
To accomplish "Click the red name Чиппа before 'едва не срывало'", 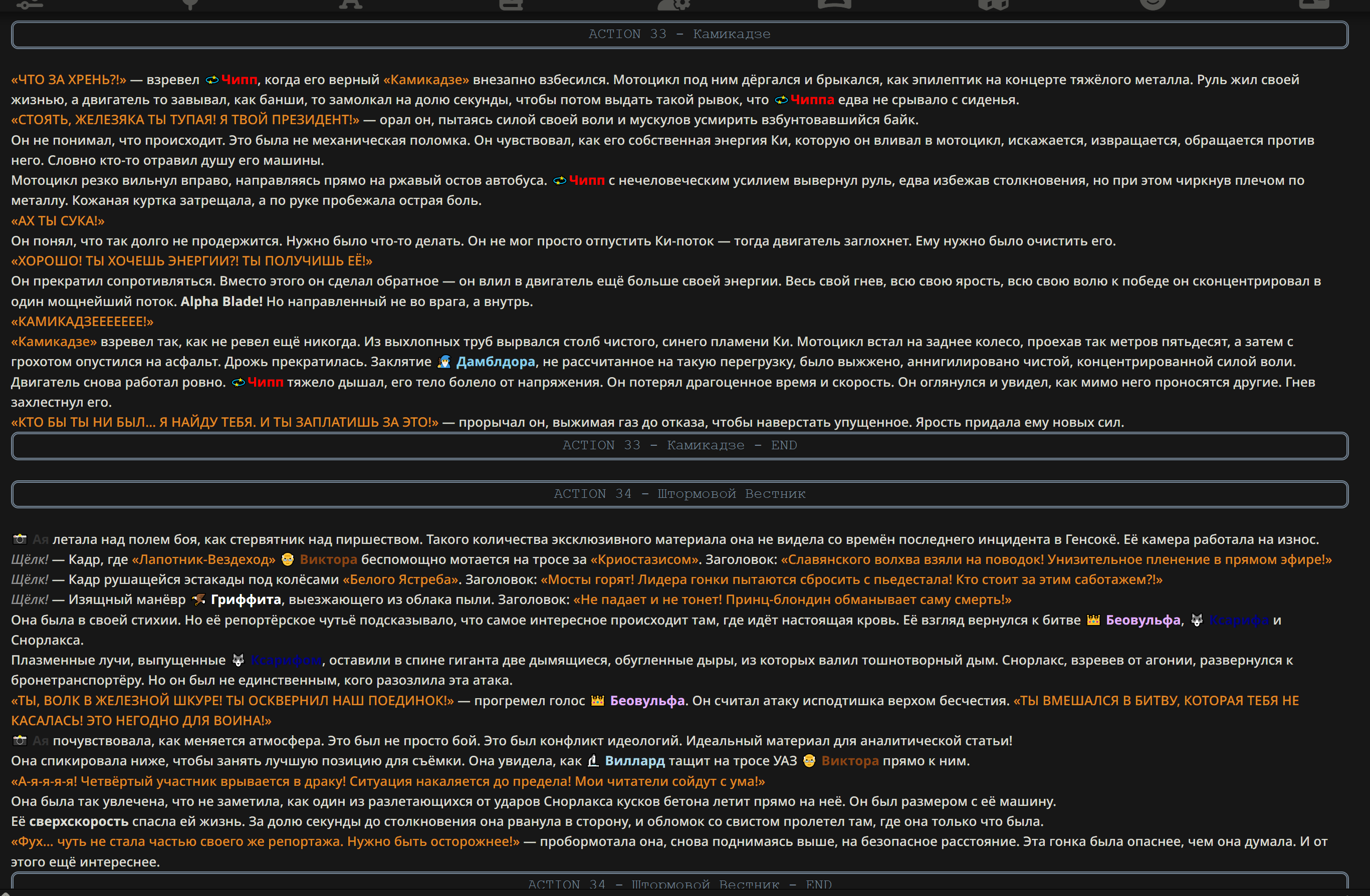I will tap(812, 100).
